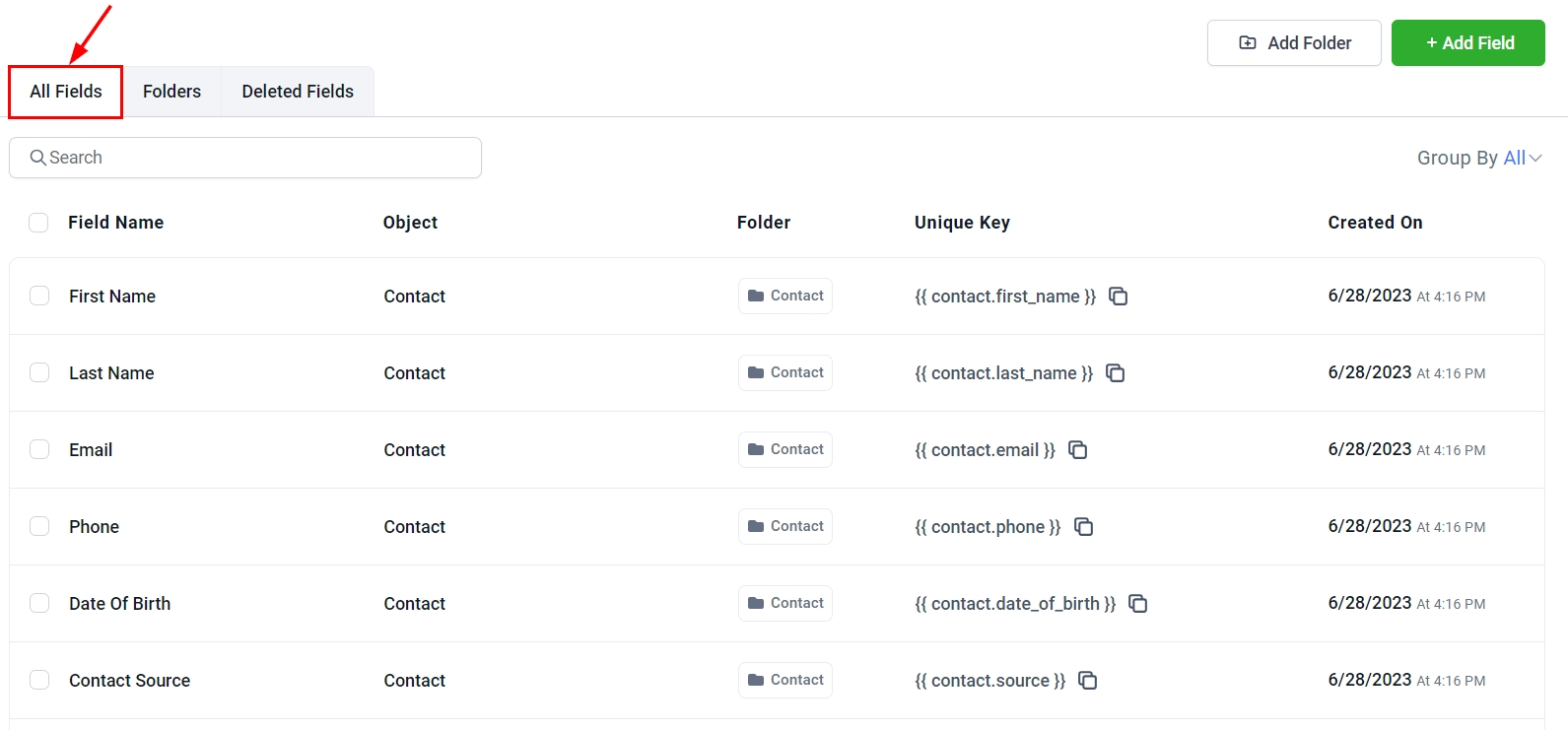
Task: Select the First Name row checkbox
Action: point(39,297)
